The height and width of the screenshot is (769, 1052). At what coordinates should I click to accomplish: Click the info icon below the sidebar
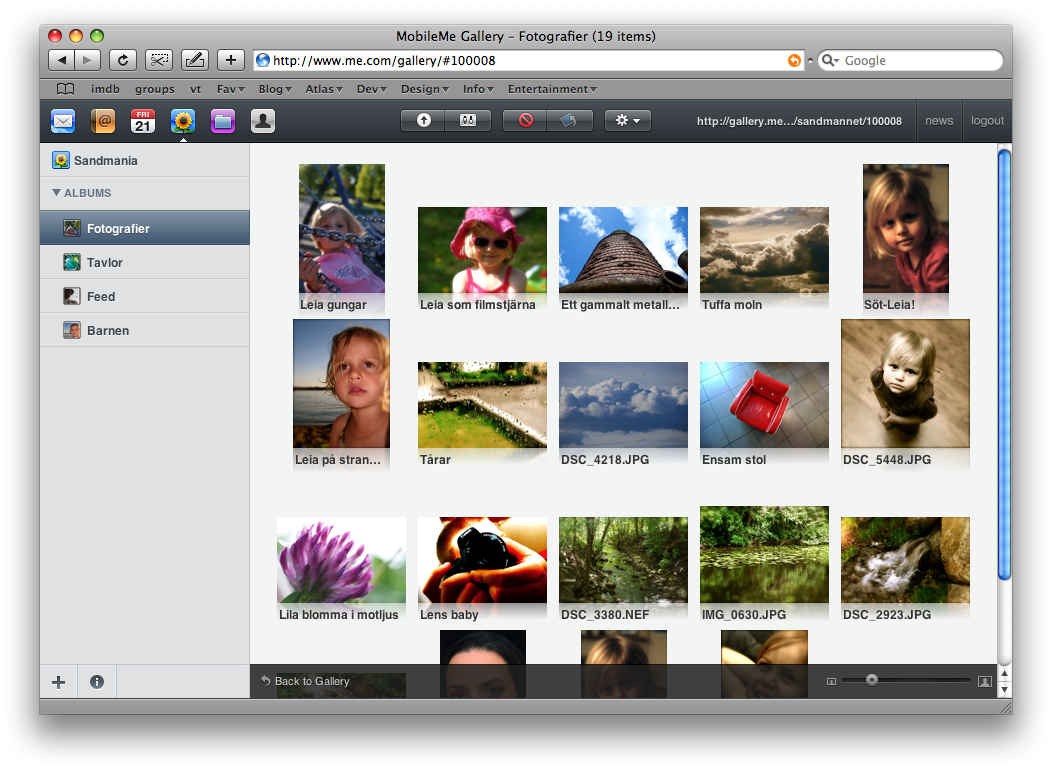pyautogui.click(x=97, y=682)
